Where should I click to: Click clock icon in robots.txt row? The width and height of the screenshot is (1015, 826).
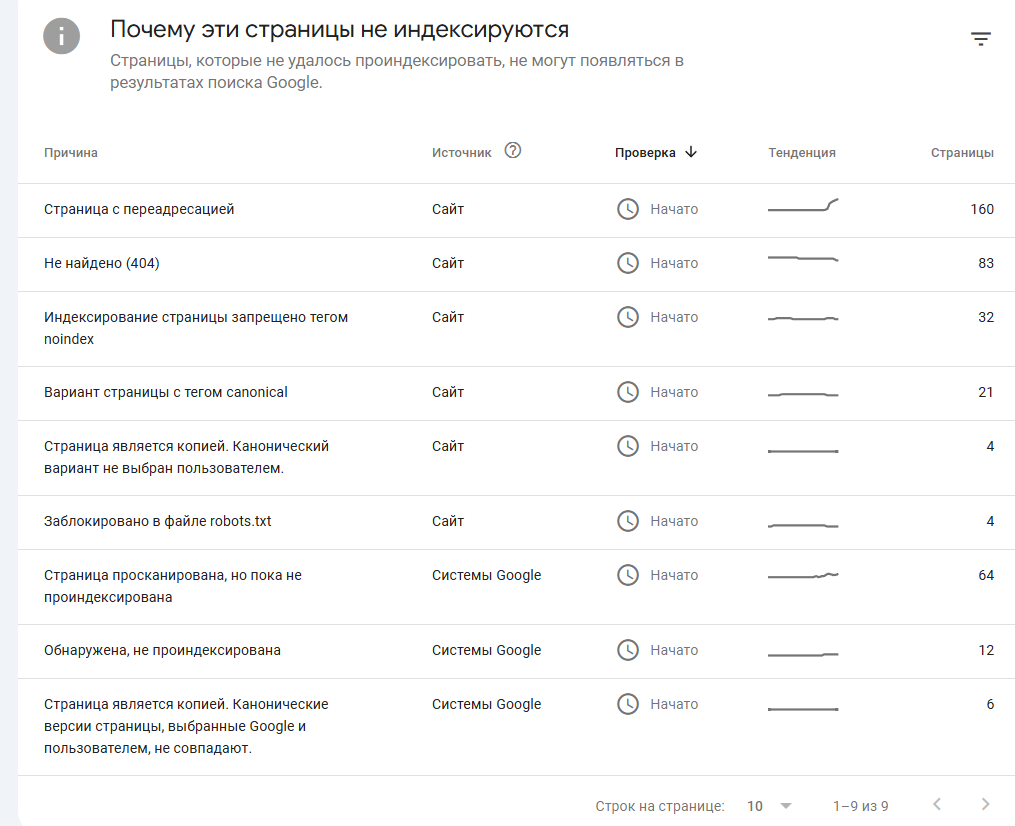pos(627,521)
